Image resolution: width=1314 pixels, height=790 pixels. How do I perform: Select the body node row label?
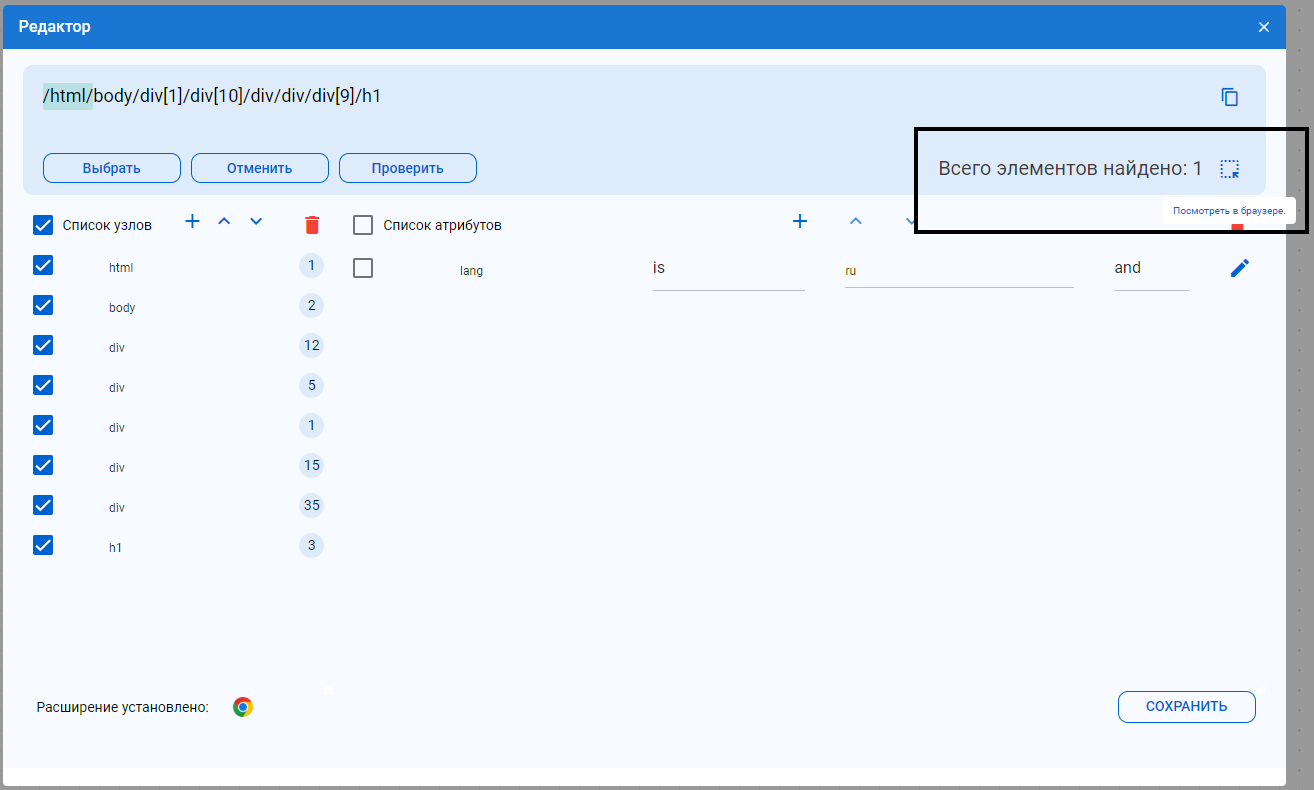(122, 308)
